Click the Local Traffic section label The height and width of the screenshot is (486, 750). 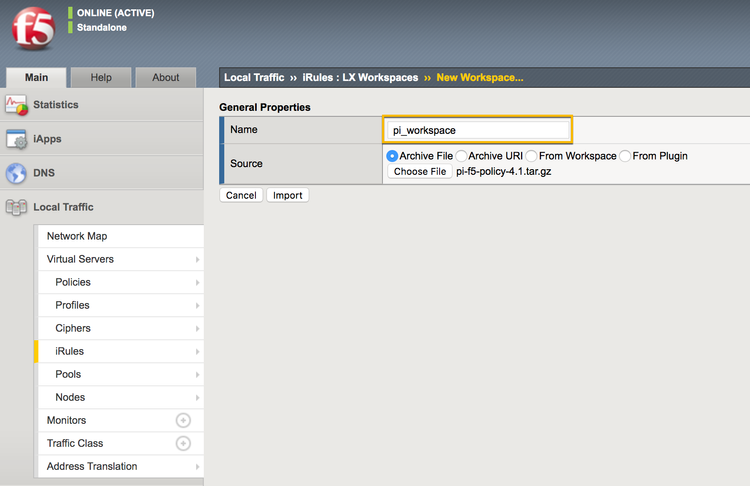[x=63, y=207]
